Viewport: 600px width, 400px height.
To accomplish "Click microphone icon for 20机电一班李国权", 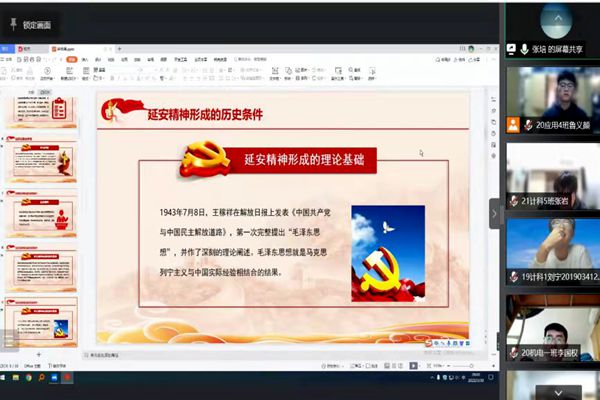I will 513,352.
